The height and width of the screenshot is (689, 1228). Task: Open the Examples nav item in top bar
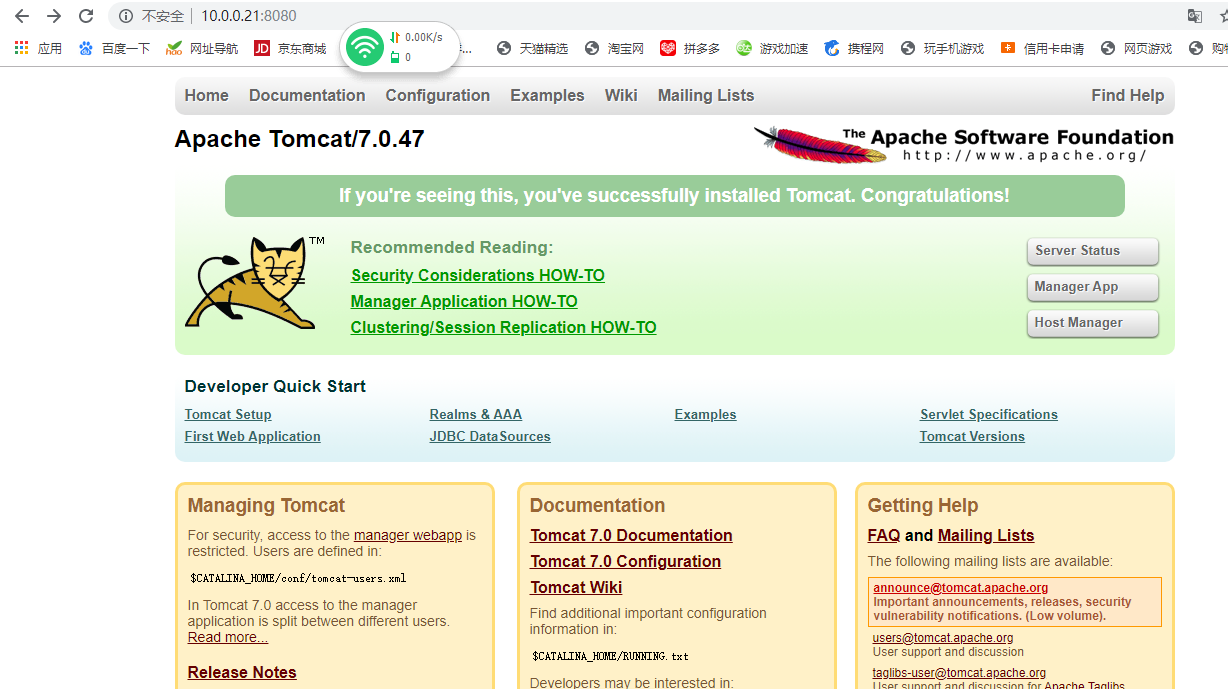pos(547,95)
